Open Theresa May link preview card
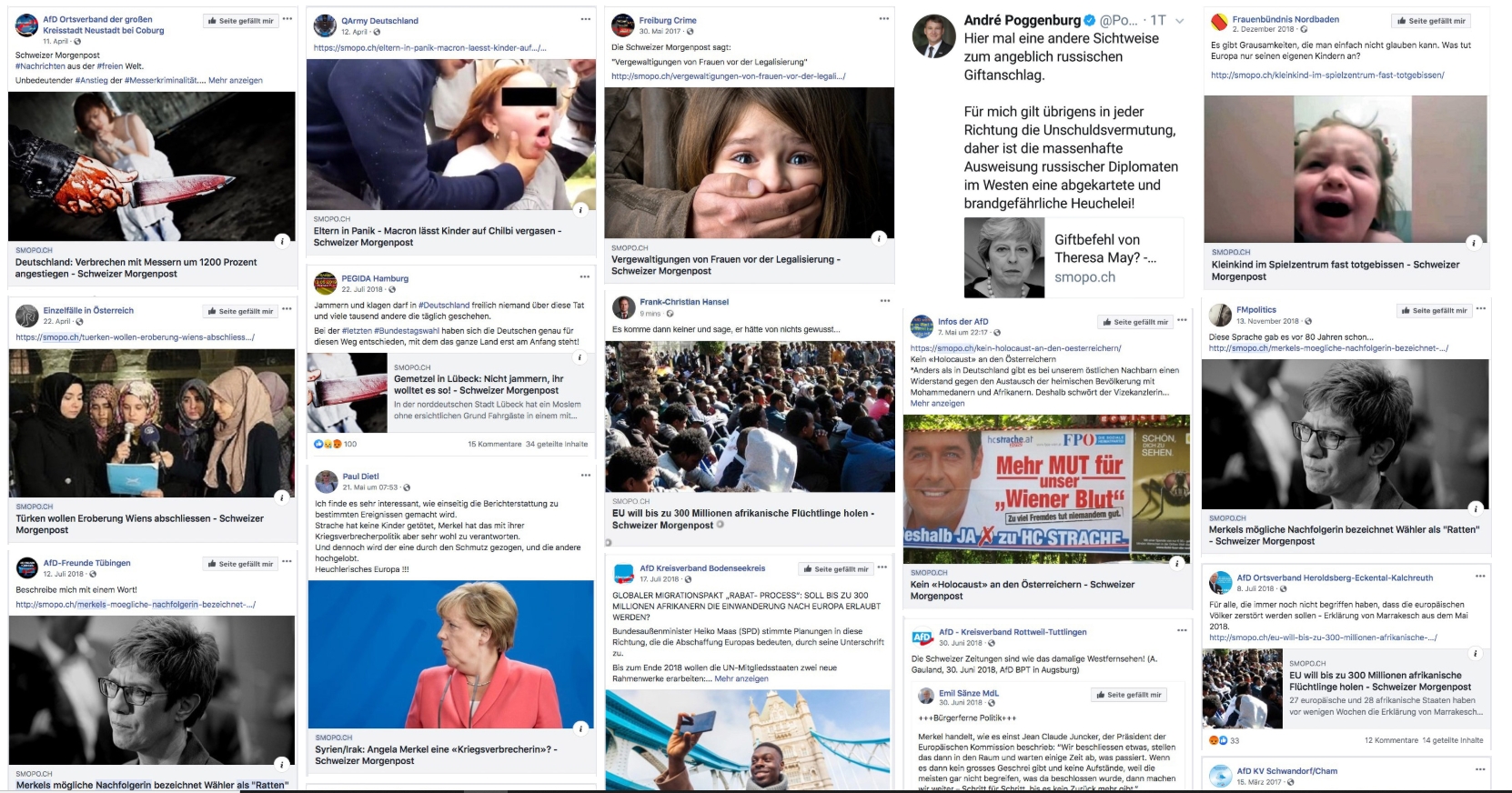 tap(1074, 258)
